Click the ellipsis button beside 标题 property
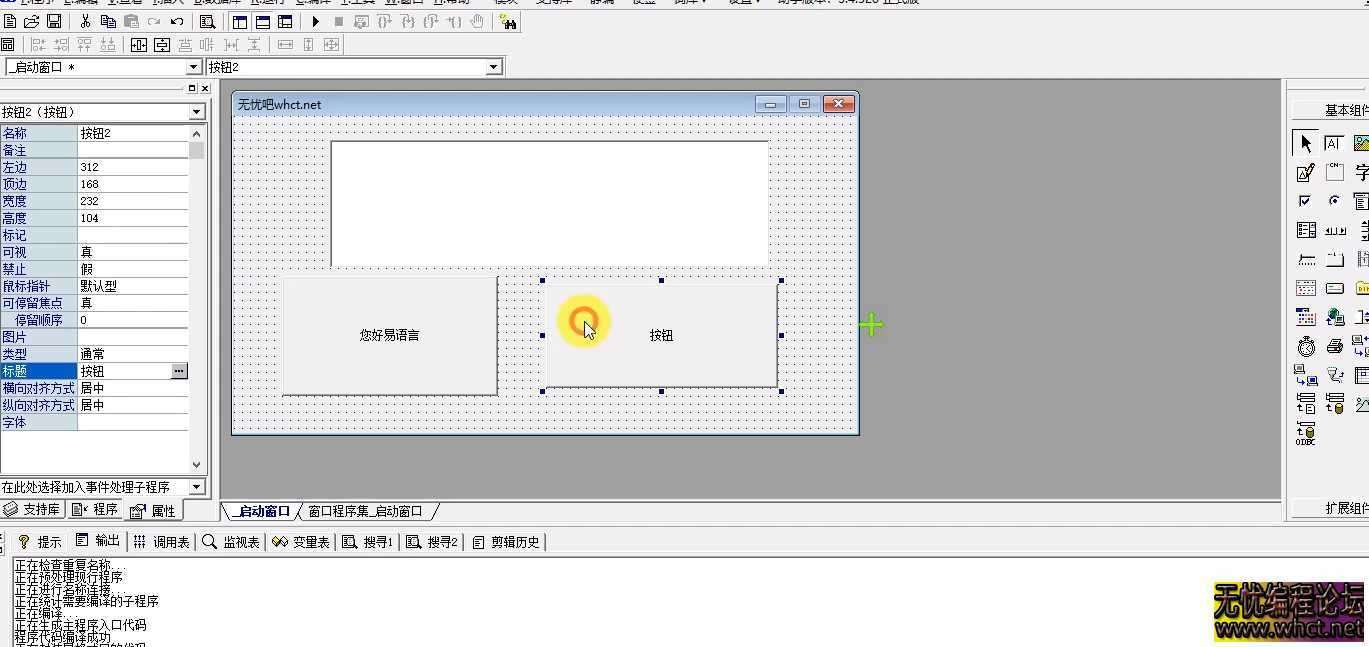1369x647 pixels. coord(179,371)
